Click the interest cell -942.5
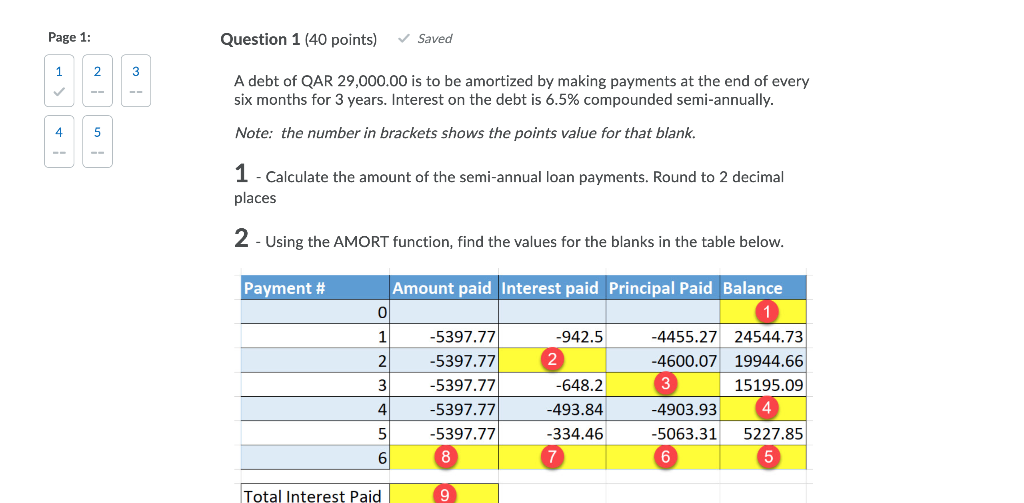 click(552, 337)
